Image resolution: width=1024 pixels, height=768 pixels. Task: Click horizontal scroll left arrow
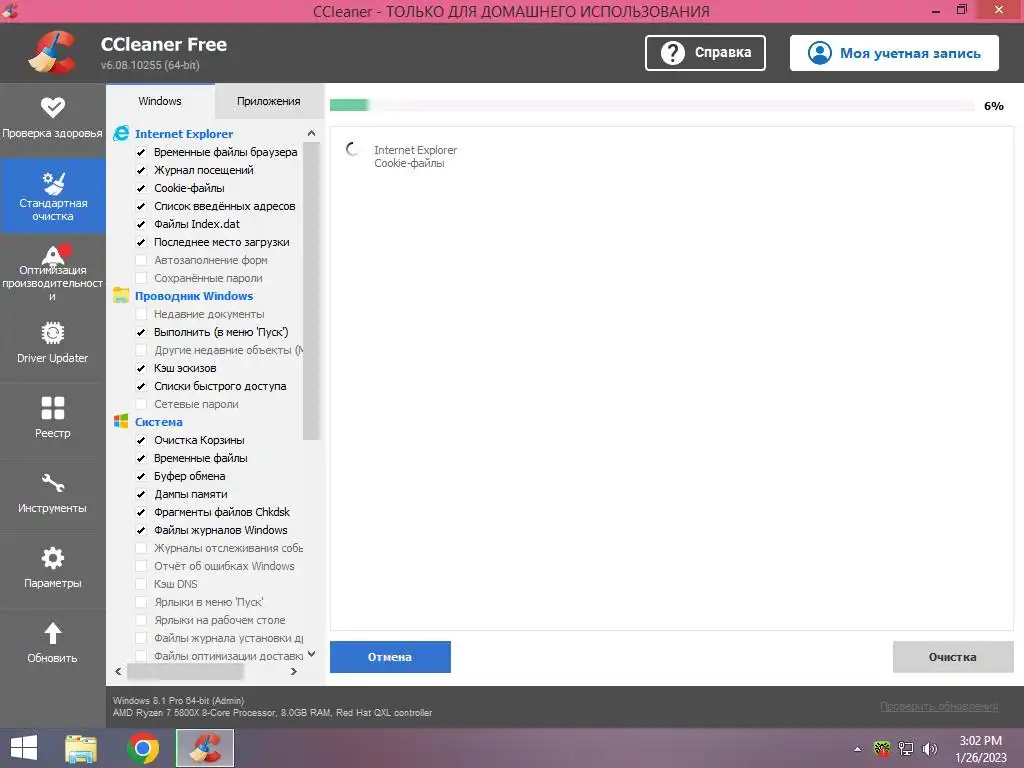(x=118, y=671)
